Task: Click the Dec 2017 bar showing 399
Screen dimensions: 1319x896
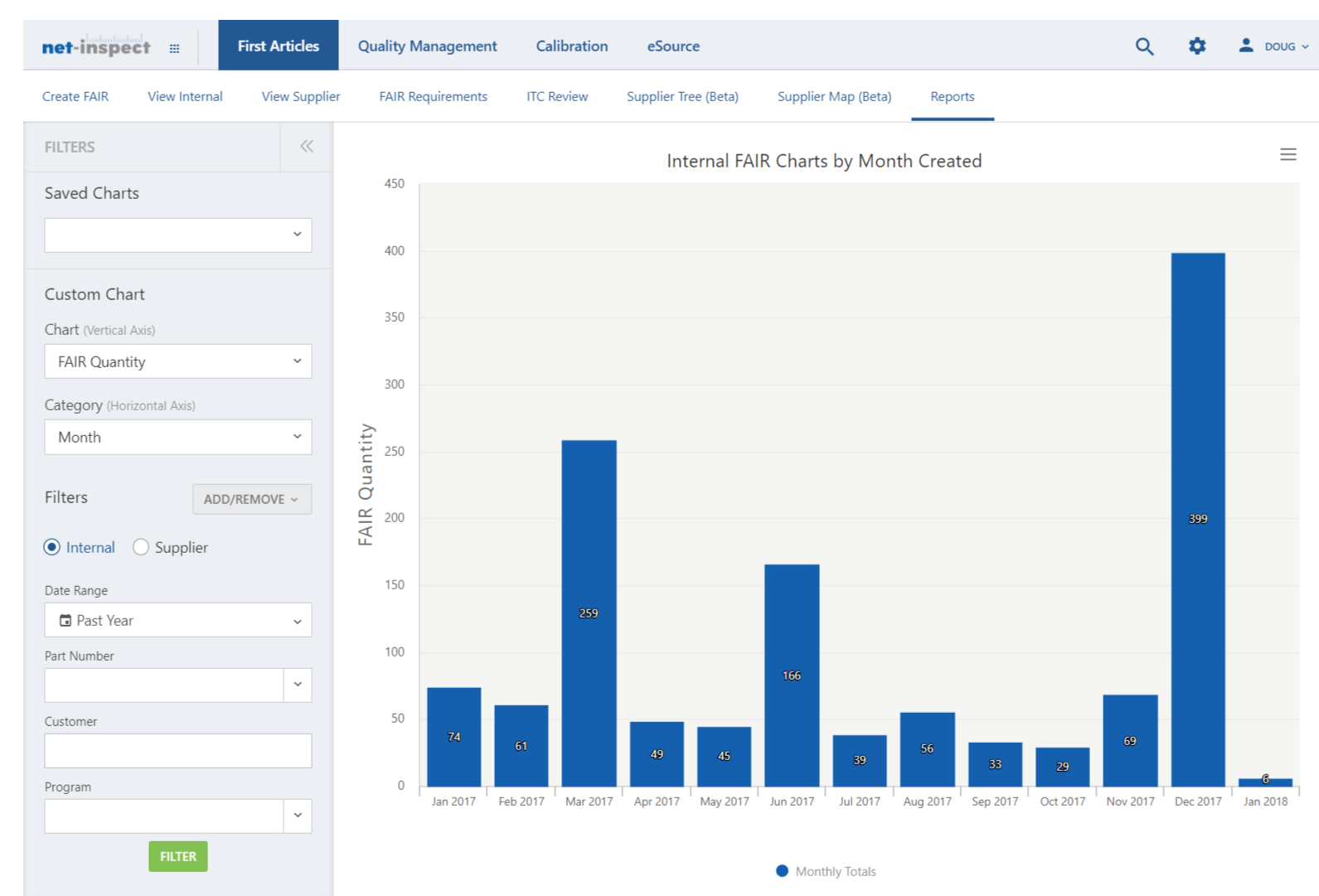Action: pos(1198,520)
